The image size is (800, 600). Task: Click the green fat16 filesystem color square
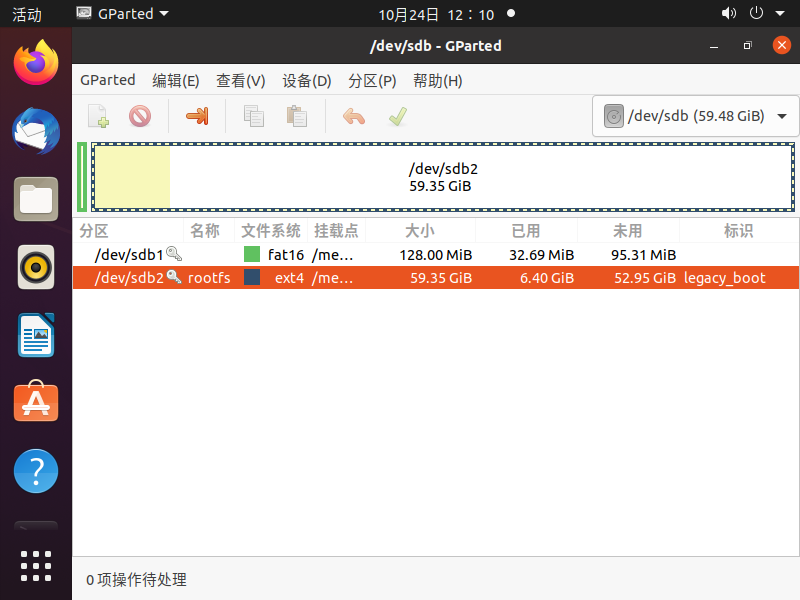(252, 254)
